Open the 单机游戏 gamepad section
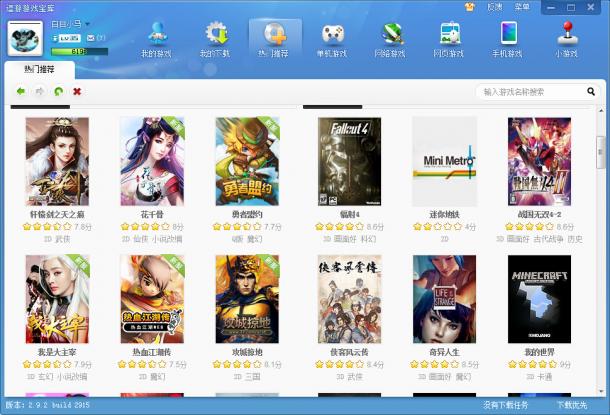This screenshot has width=610, height=415. pos(332,40)
